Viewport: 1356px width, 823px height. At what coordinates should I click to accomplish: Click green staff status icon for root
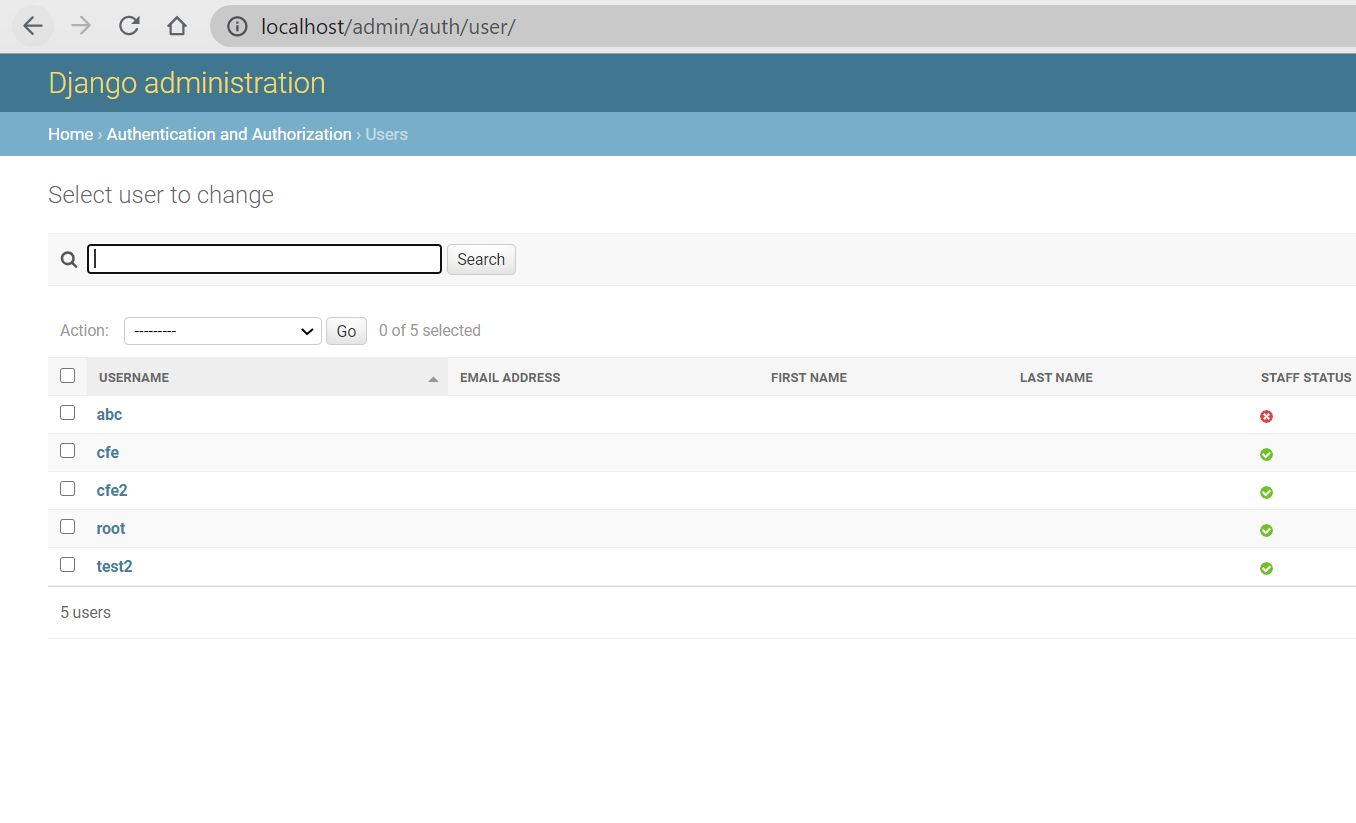1266,530
